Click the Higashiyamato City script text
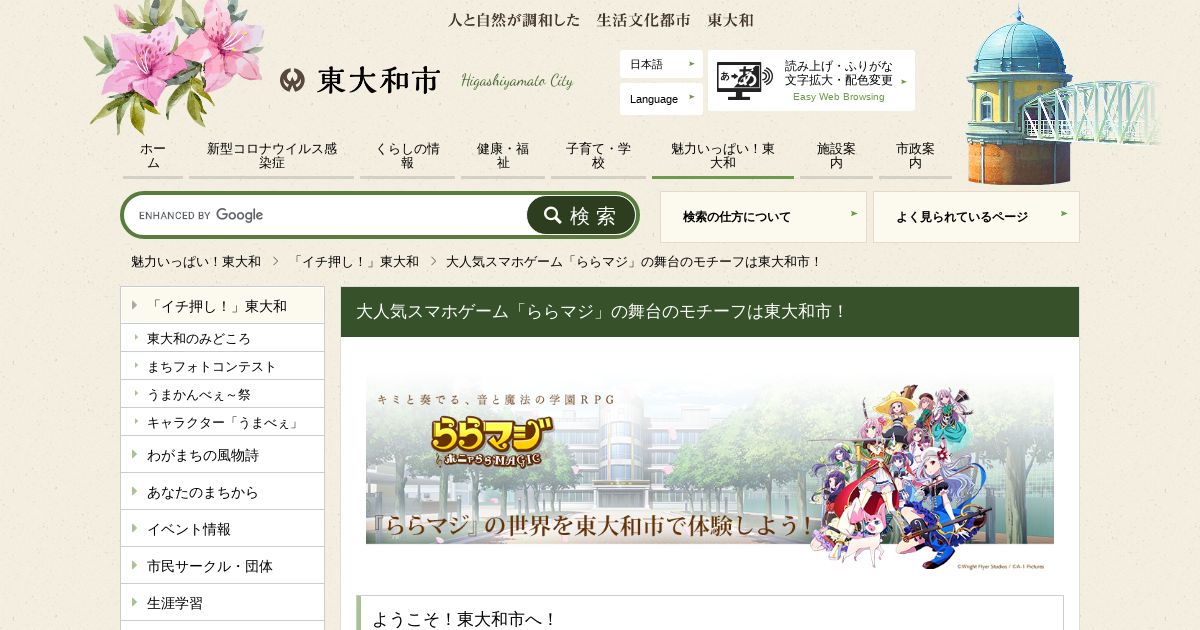Screen dimensions: 1200x630 coord(517,81)
